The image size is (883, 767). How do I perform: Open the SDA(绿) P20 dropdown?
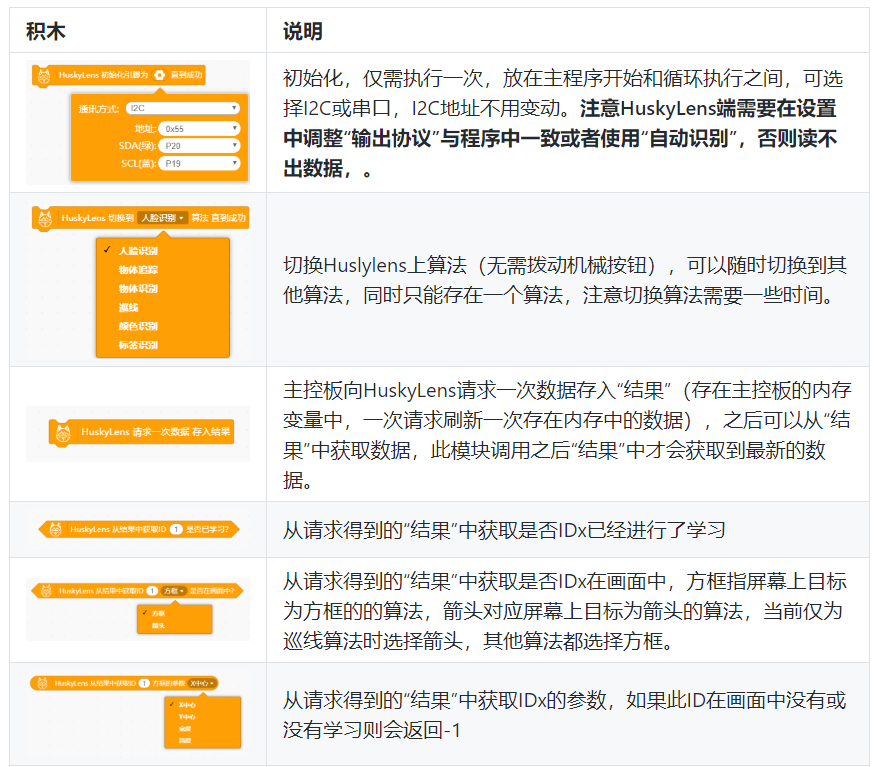point(199,146)
